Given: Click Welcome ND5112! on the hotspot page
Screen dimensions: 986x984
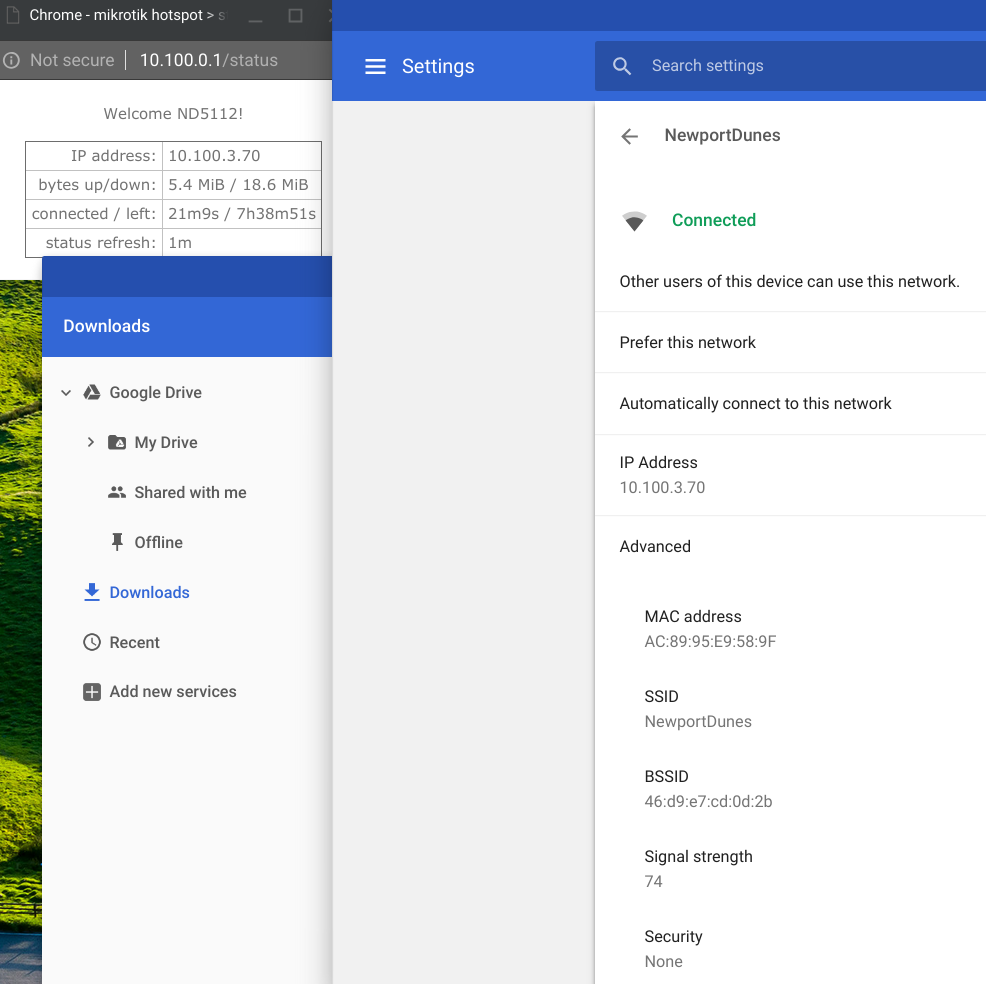Looking at the screenshot, I should [x=173, y=114].
